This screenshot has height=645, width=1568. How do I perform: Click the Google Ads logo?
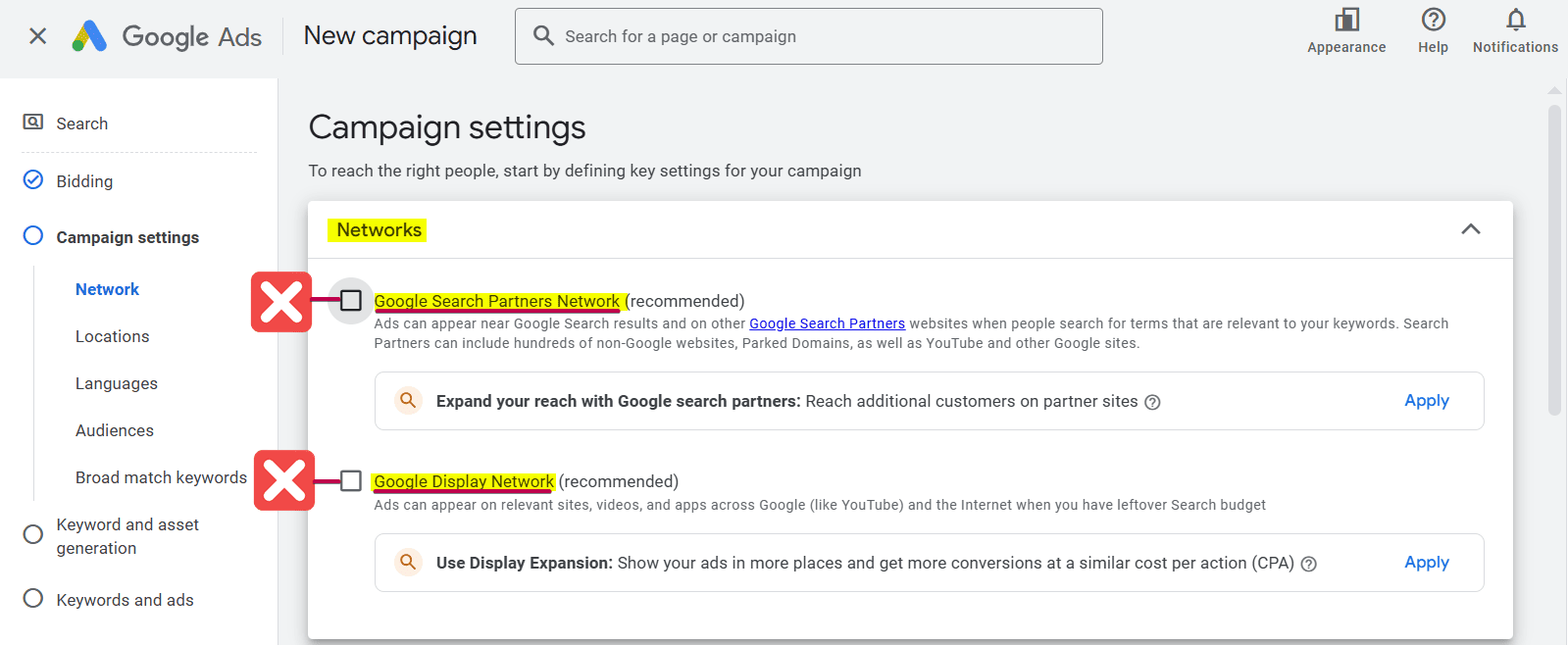[x=90, y=36]
